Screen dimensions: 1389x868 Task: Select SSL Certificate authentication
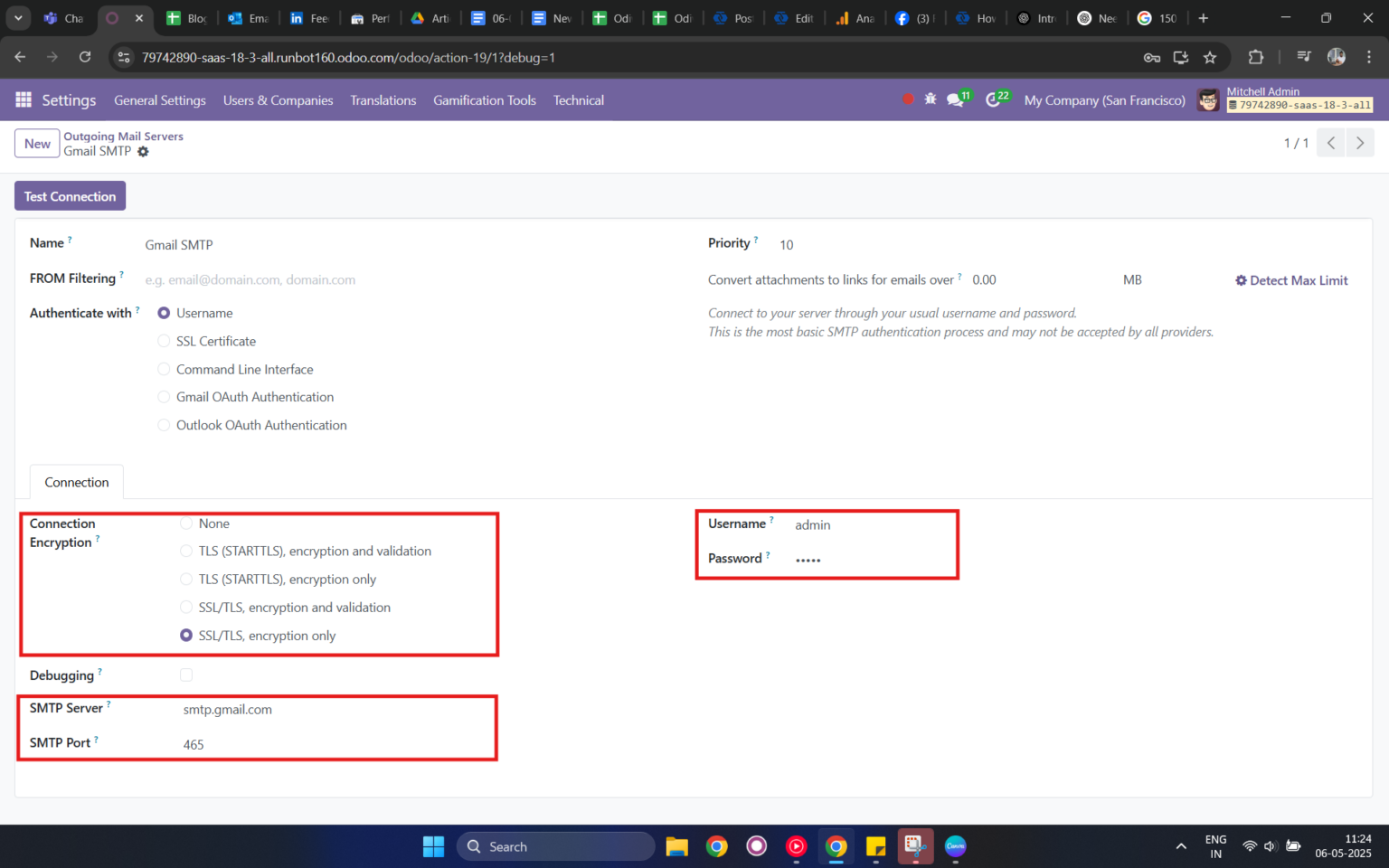click(164, 341)
